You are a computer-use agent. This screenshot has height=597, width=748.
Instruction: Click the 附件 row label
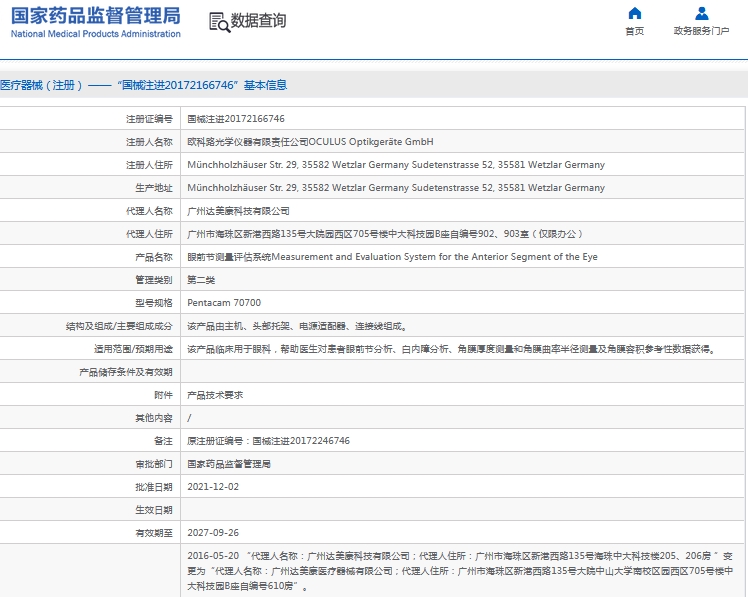coord(163,395)
